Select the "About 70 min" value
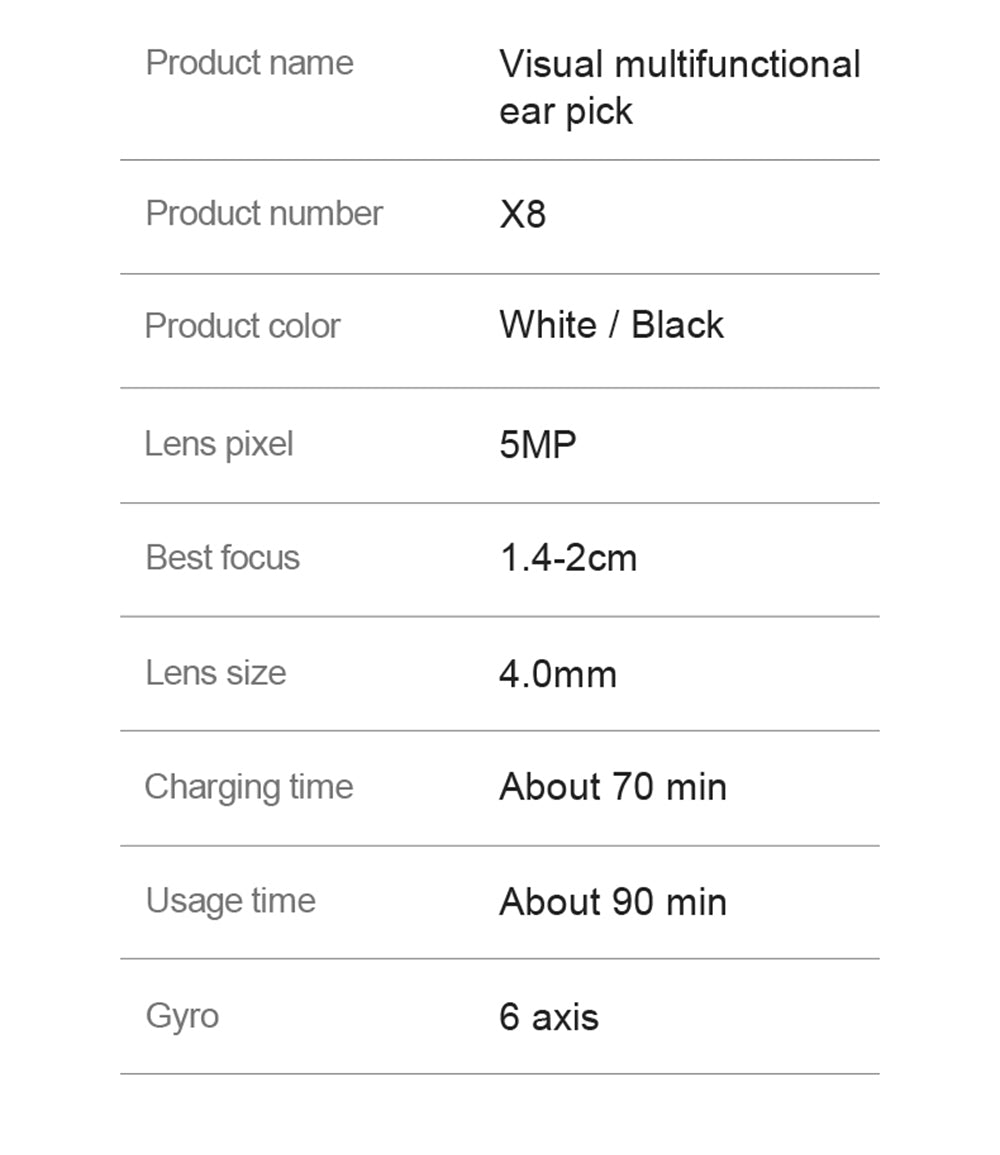Image resolution: width=1000 pixels, height=1155 pixels. tap(612, 787)
